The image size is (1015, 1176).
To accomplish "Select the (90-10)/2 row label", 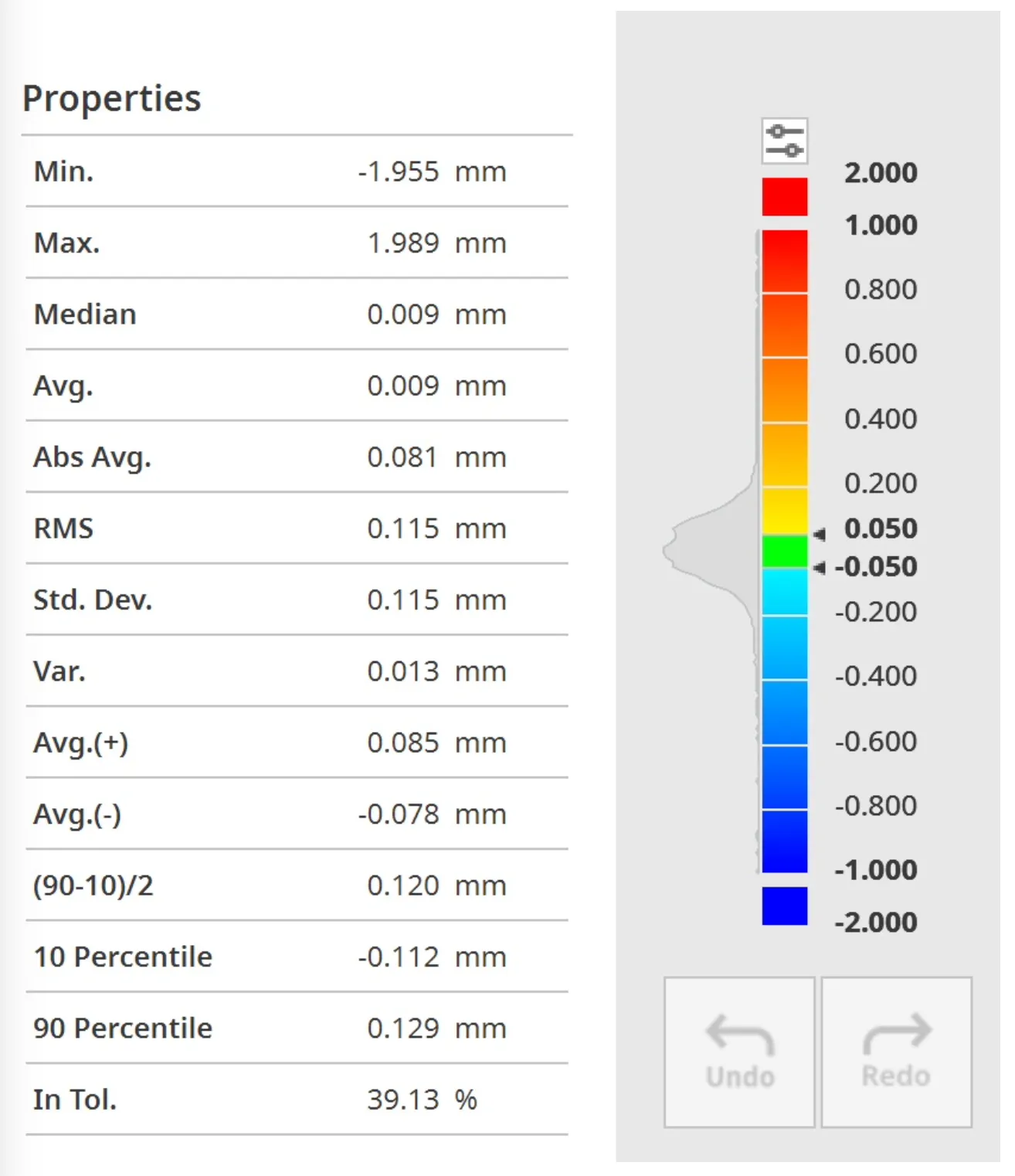I will pos(93,885).
